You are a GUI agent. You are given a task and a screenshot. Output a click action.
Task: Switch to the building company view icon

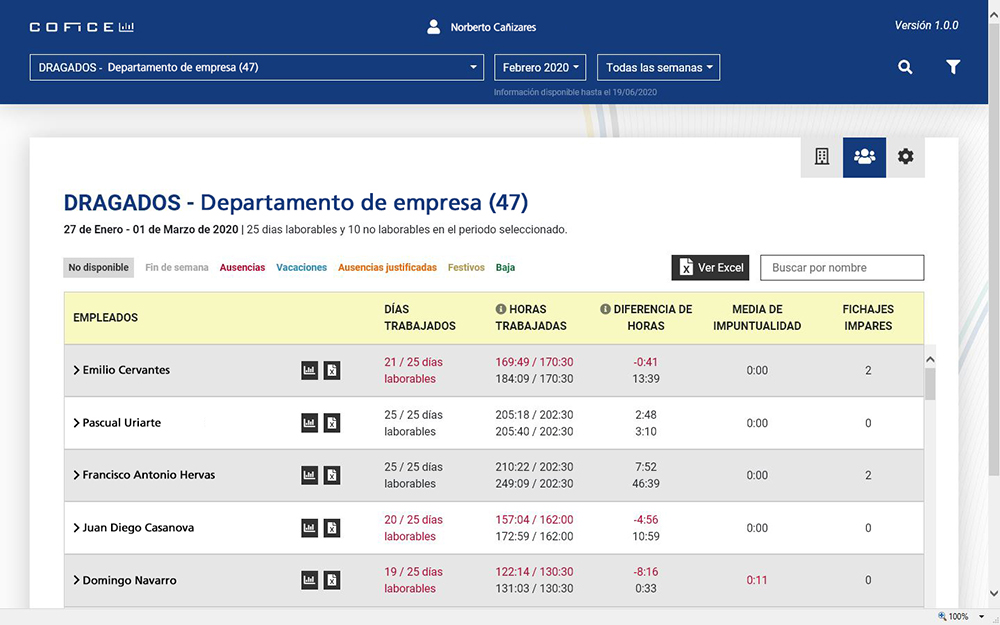pyautogui.click(x=822, y=157)
